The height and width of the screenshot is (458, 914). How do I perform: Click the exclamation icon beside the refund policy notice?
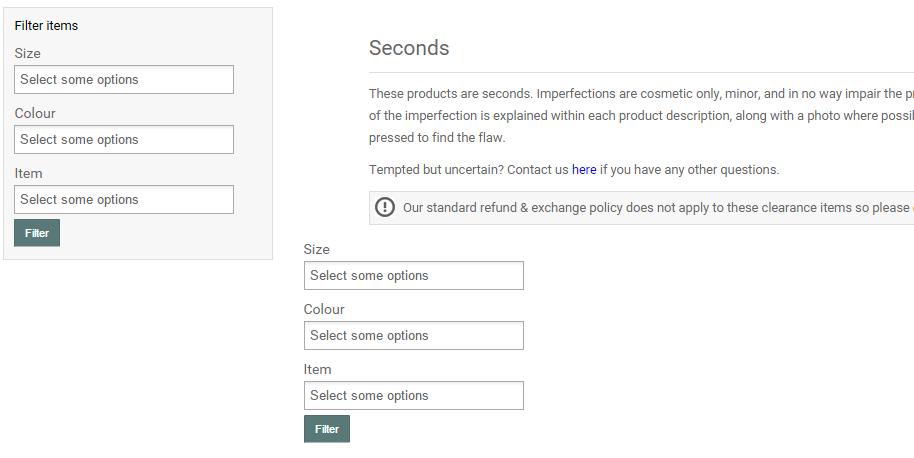pos(385,207)
